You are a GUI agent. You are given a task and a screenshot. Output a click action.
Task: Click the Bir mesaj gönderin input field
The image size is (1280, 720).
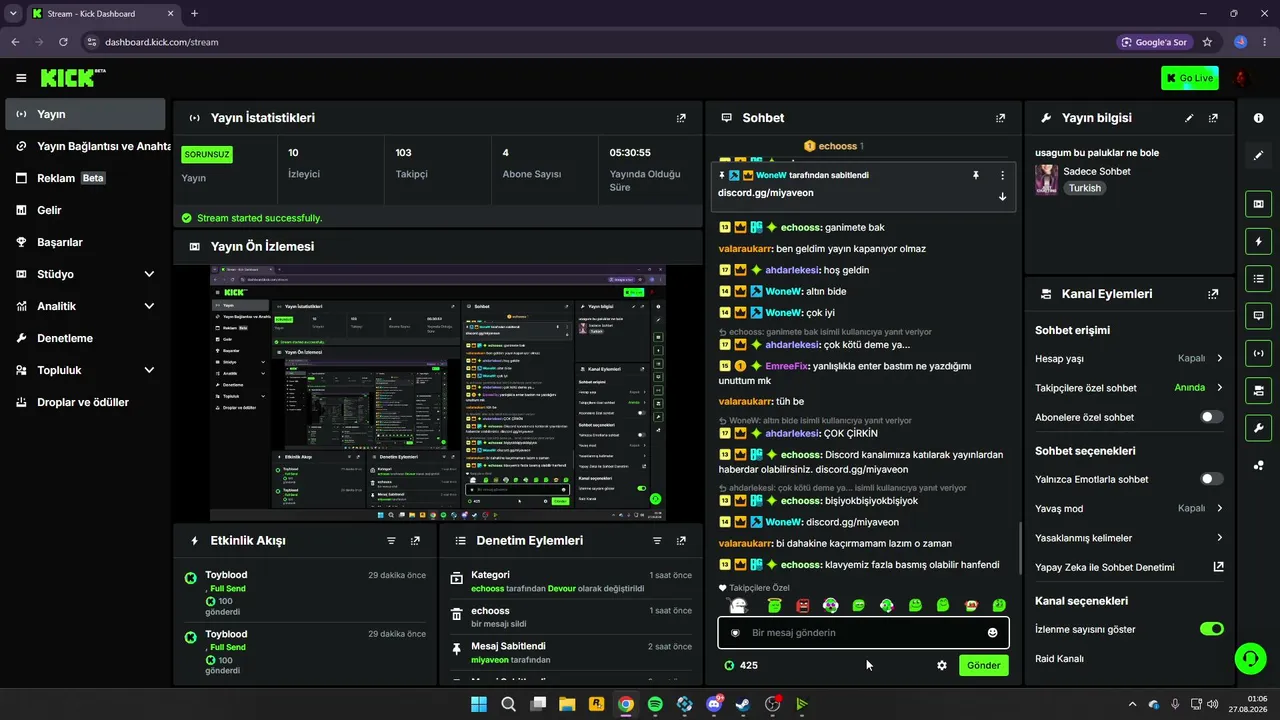click(863, 633)
